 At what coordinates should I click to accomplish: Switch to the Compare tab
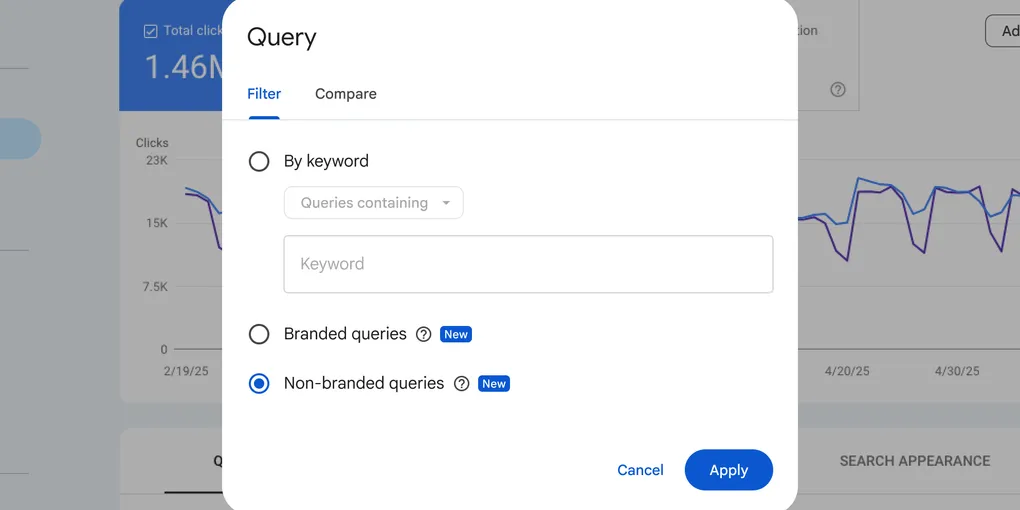point(345,94)
